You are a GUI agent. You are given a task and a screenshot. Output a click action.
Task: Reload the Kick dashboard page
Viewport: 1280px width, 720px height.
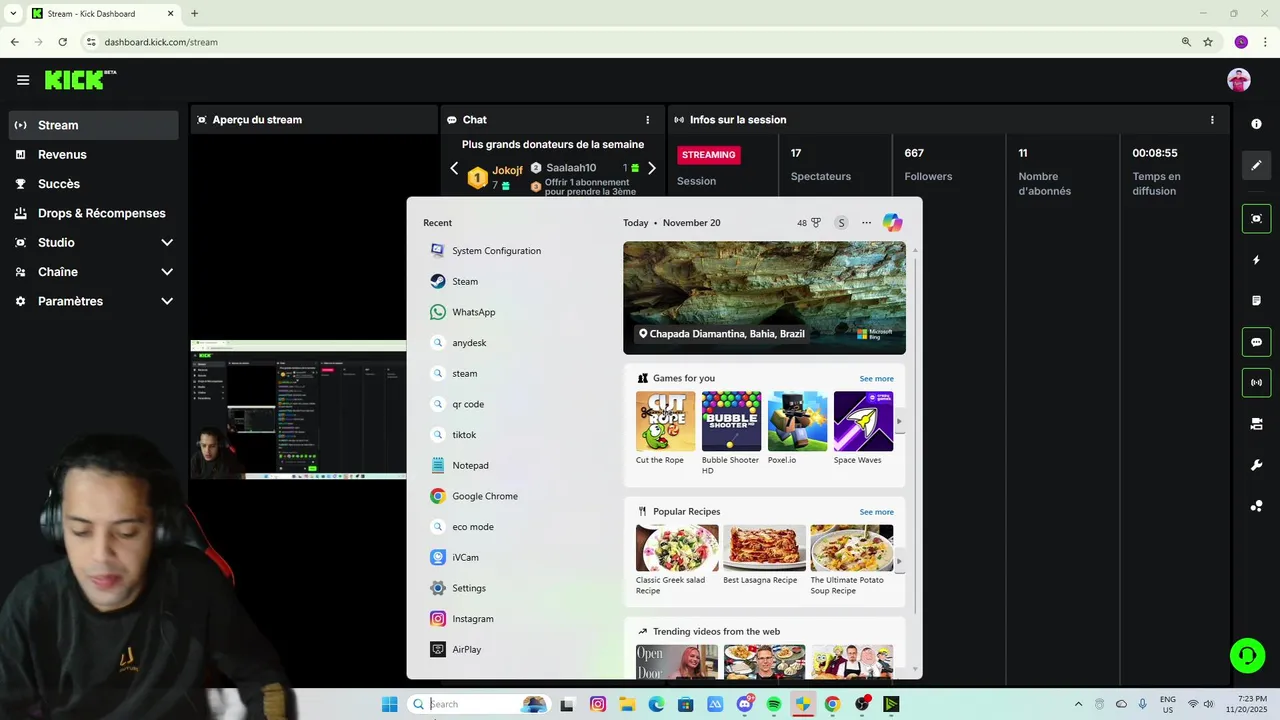pos(62,42)
